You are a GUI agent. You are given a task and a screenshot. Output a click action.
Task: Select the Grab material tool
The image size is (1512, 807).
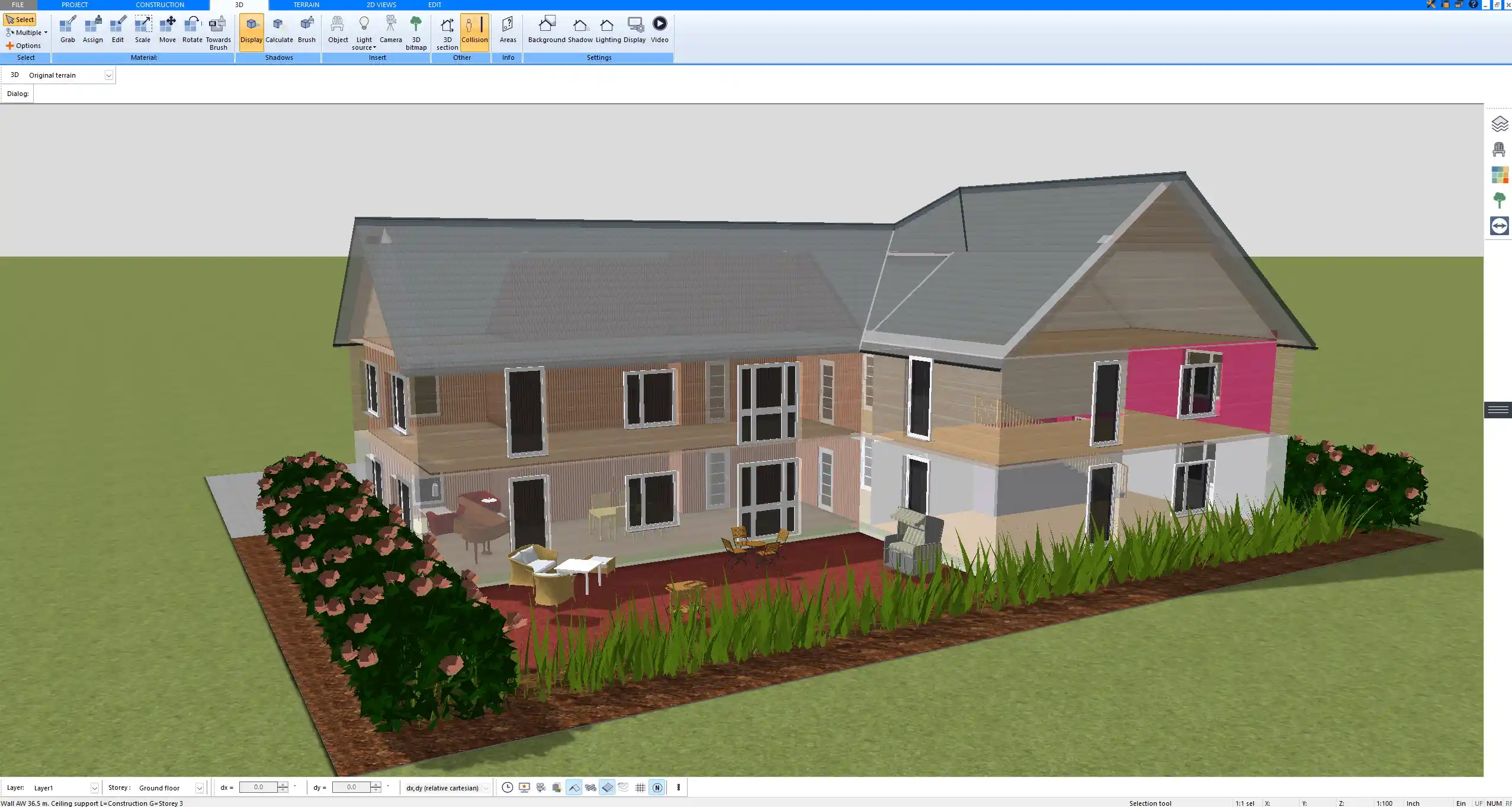[68, 30]
